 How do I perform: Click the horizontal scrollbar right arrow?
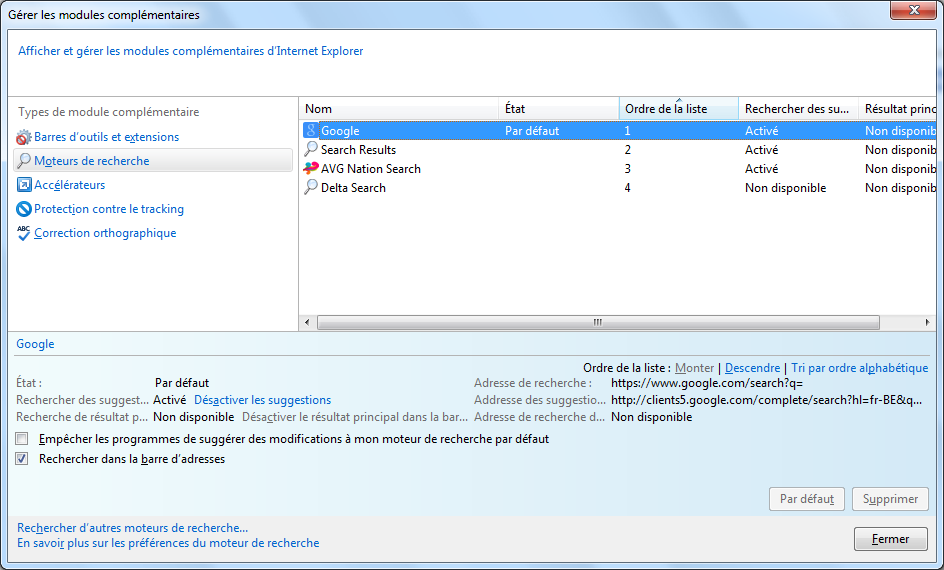click(927, 323)
